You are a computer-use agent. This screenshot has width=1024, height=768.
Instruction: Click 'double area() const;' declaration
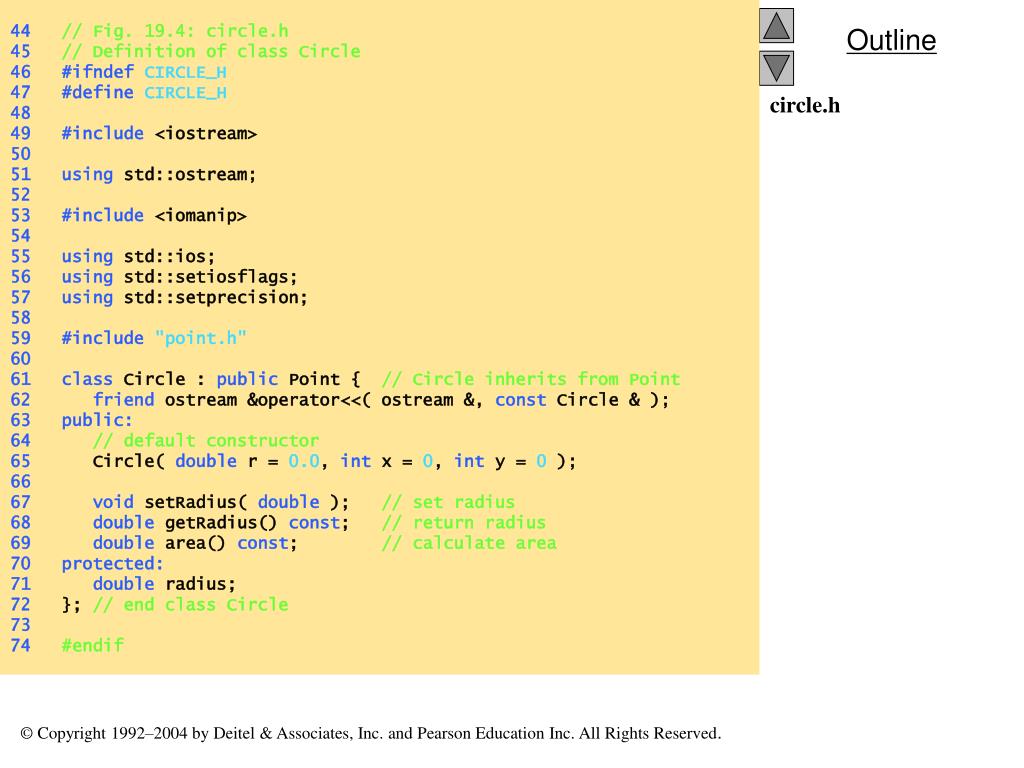point(195,543)
